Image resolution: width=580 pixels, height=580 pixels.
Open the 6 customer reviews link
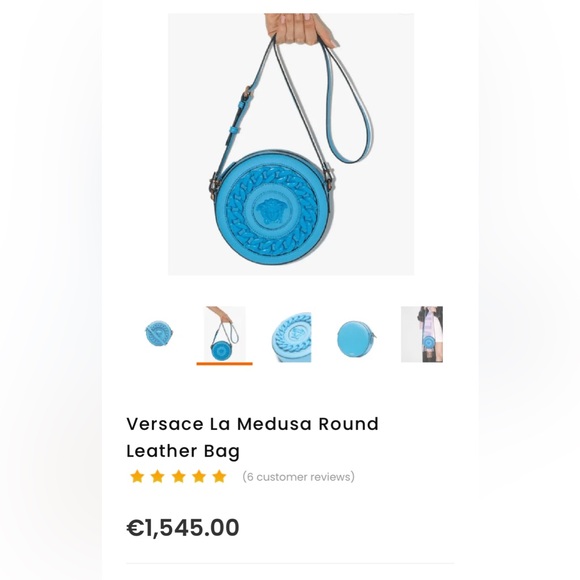(299, 477)
